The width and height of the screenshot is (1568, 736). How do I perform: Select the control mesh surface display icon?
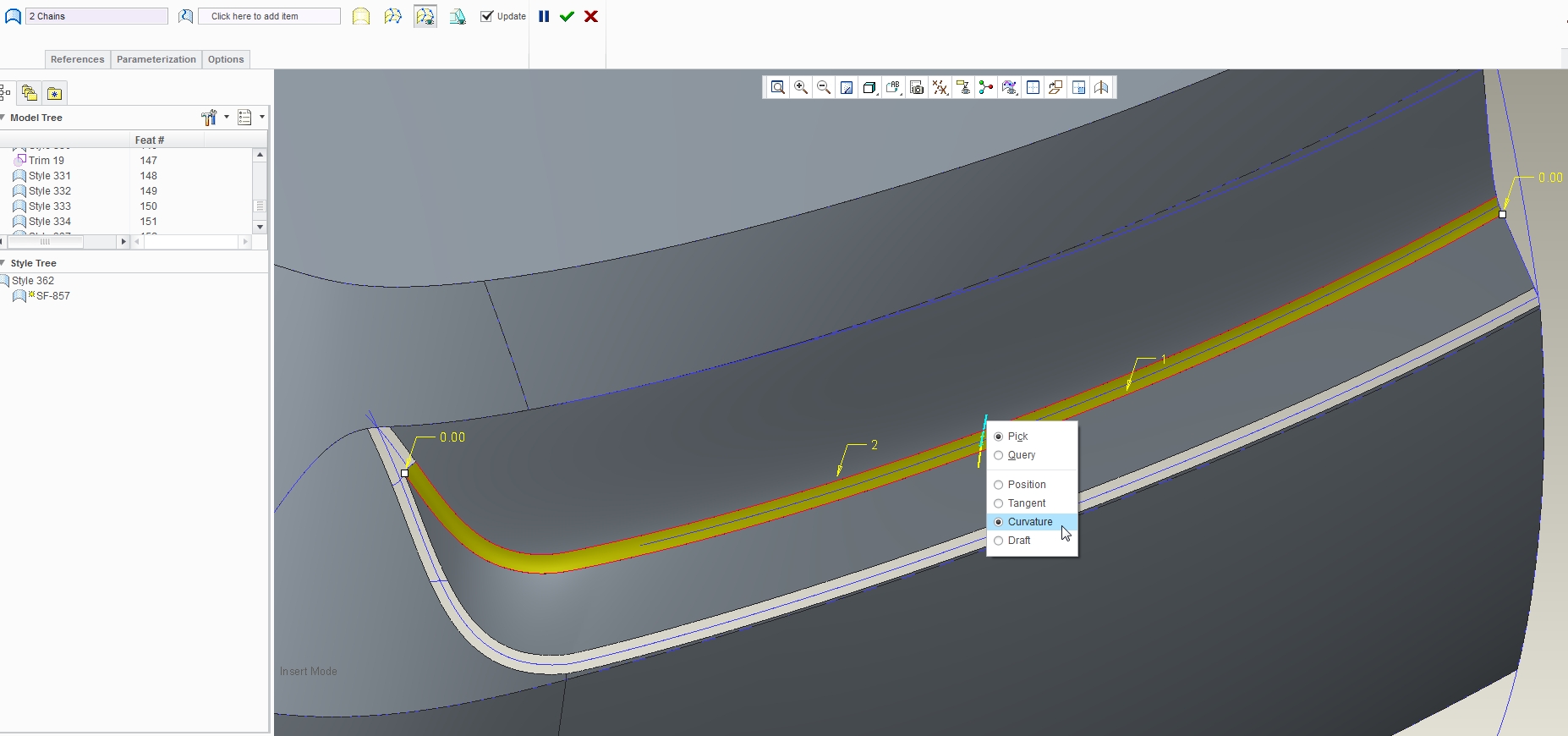(x=393, y=16)
